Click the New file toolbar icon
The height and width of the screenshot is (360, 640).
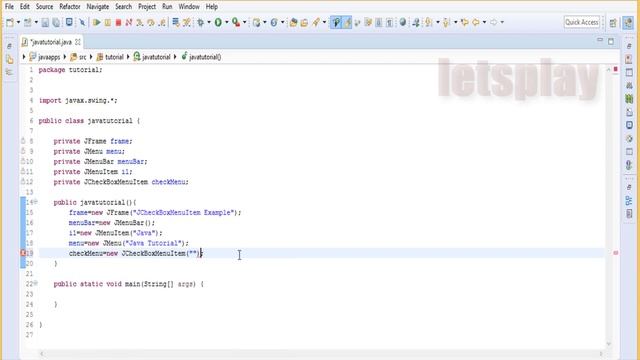pyautogui.click(x=10, y=22)
